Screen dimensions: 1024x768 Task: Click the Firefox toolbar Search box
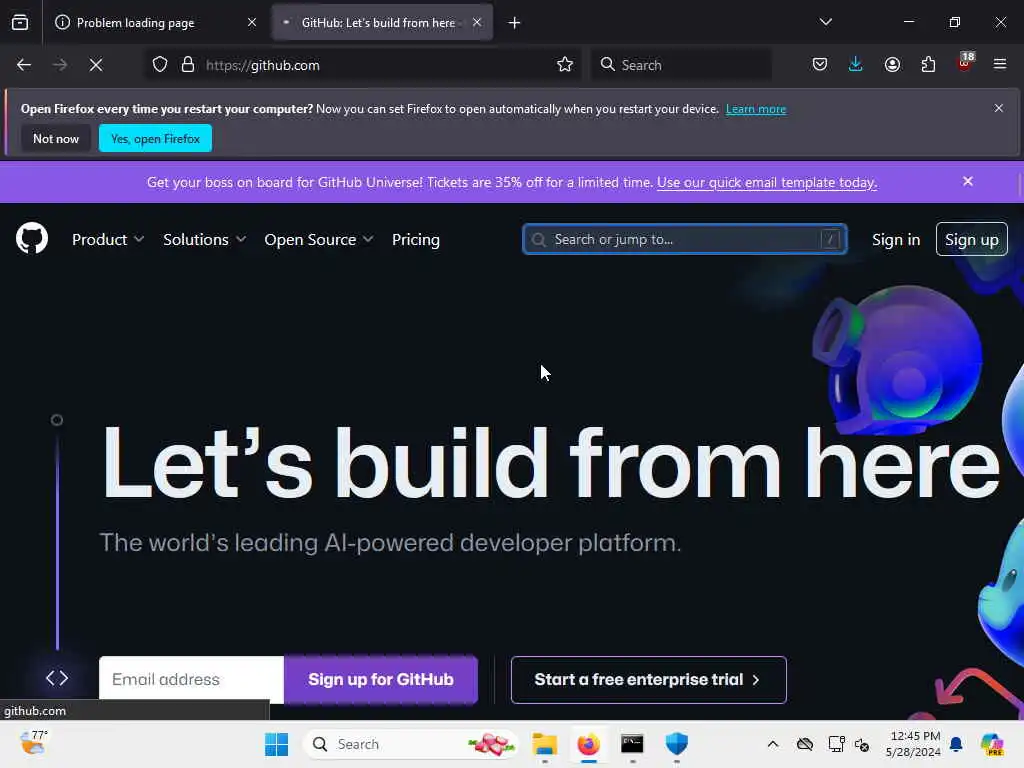681,65
